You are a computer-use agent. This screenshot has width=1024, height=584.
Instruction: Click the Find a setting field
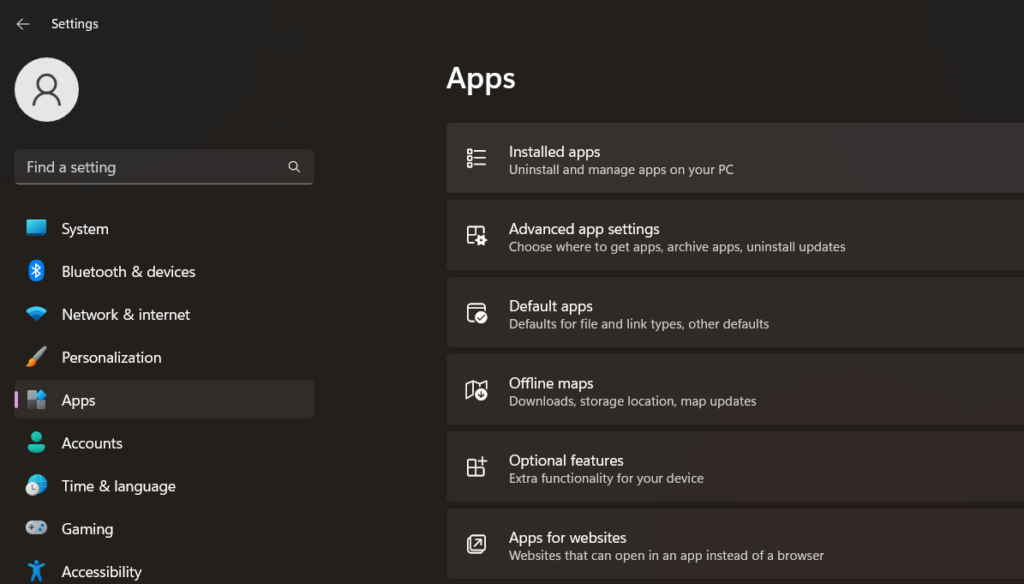(150, 167)
